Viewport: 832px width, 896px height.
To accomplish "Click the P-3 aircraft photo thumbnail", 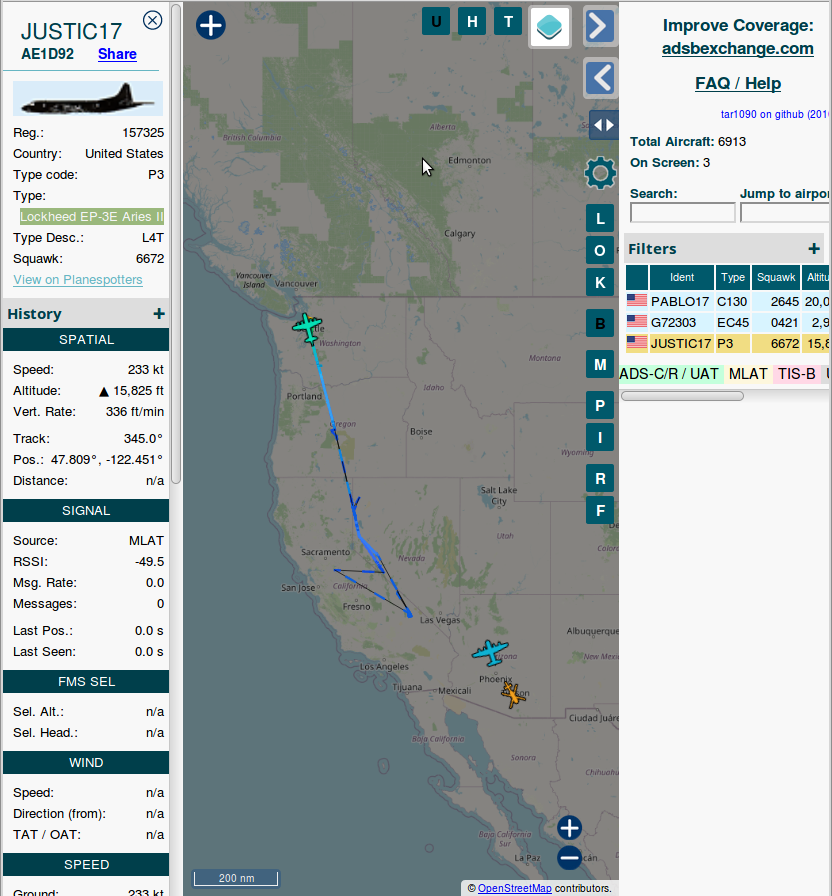I will [88, 98].
